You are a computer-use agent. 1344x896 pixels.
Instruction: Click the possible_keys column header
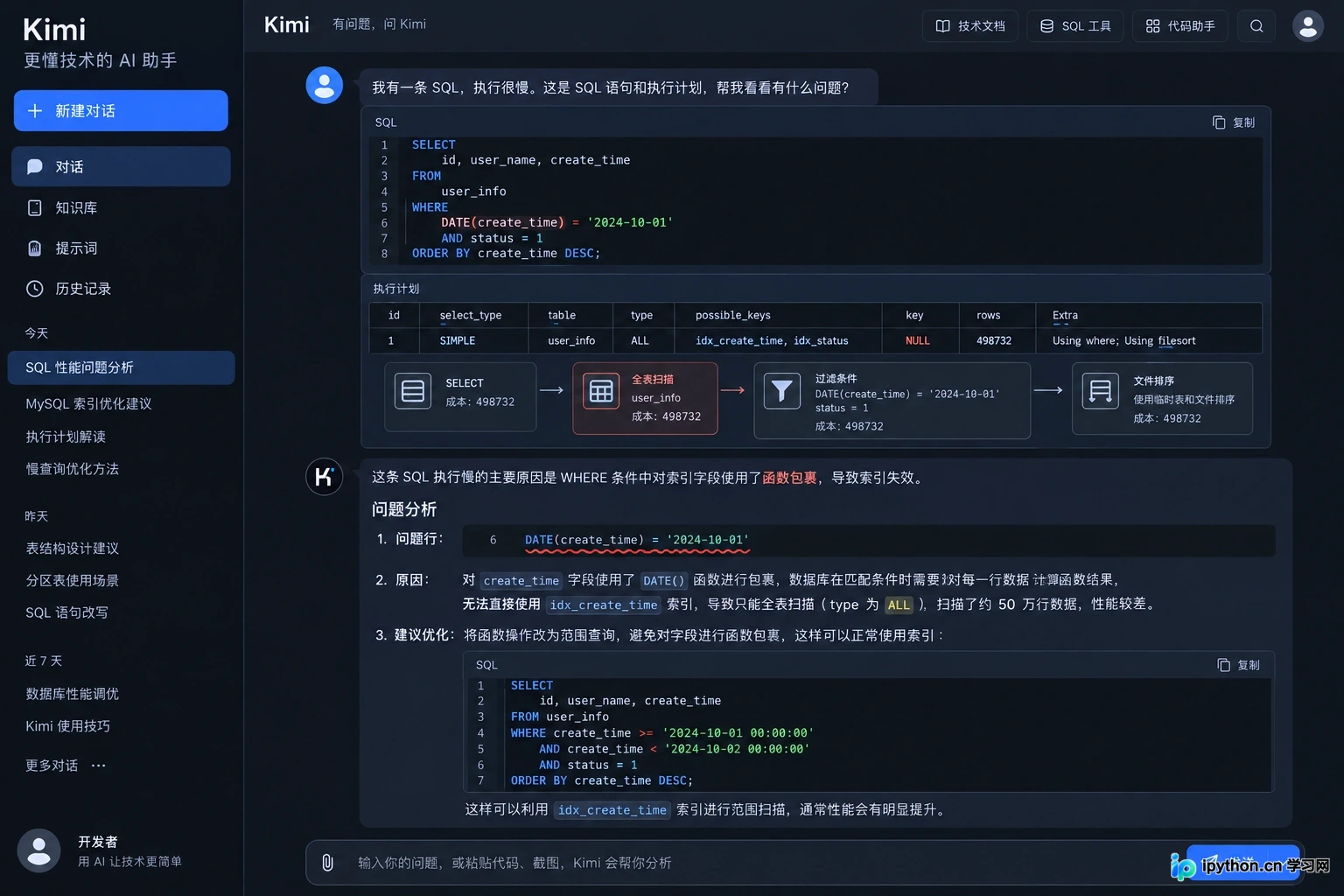[733, 315]
